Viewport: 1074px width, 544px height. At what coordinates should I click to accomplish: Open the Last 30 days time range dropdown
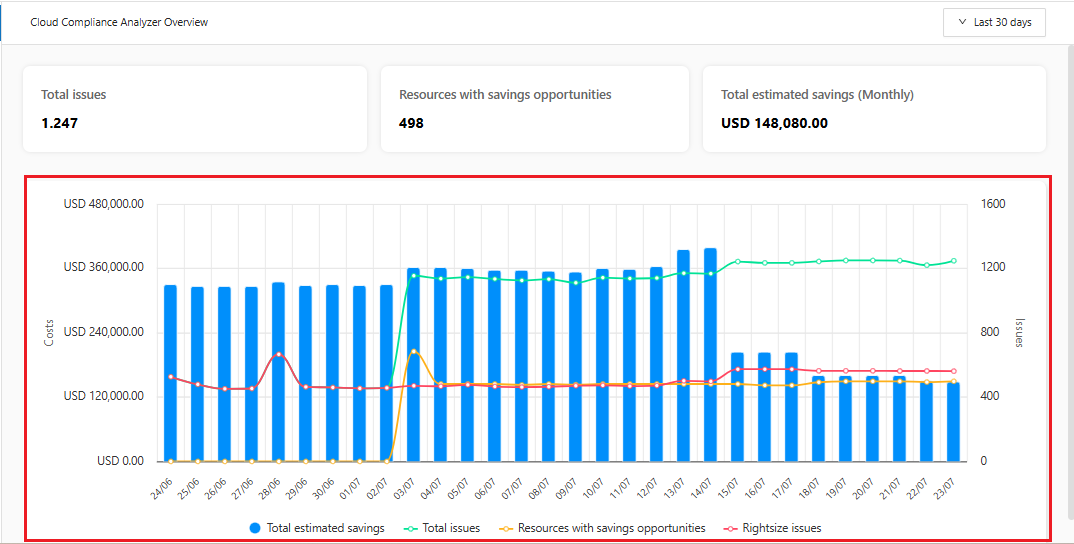pos(994,22)
